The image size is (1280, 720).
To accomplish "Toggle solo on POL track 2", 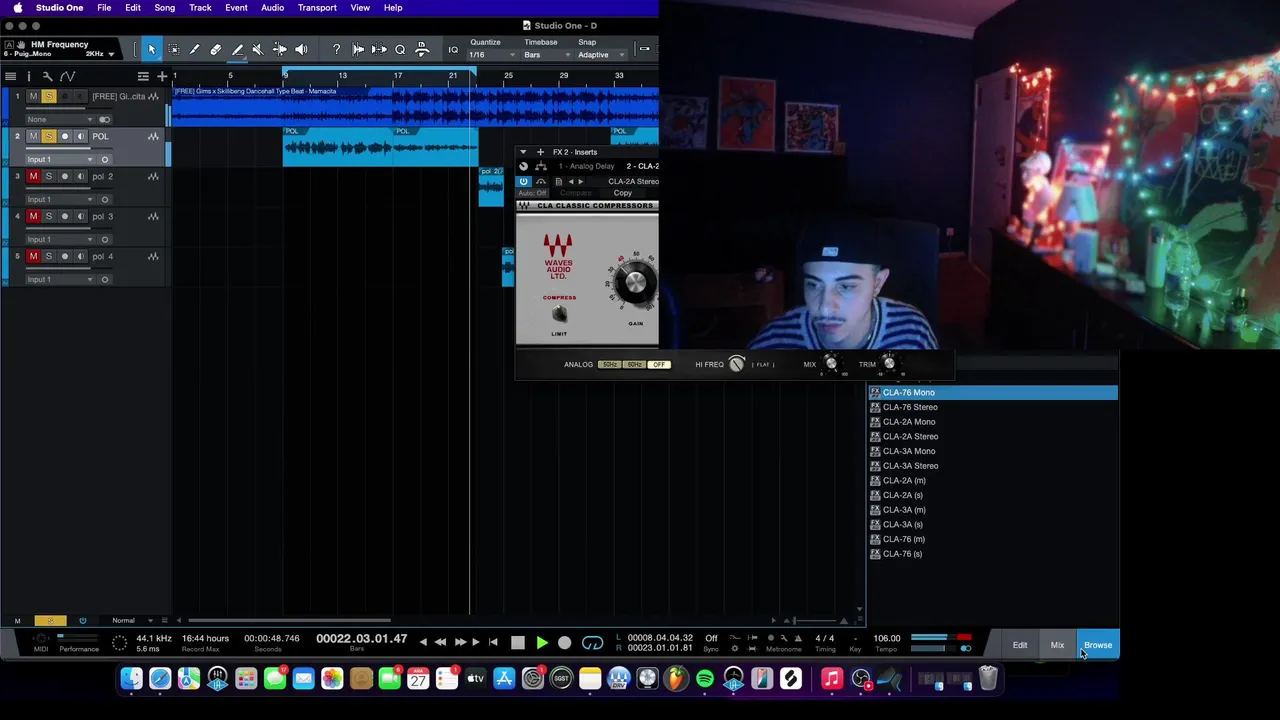I will click(49, 136).
